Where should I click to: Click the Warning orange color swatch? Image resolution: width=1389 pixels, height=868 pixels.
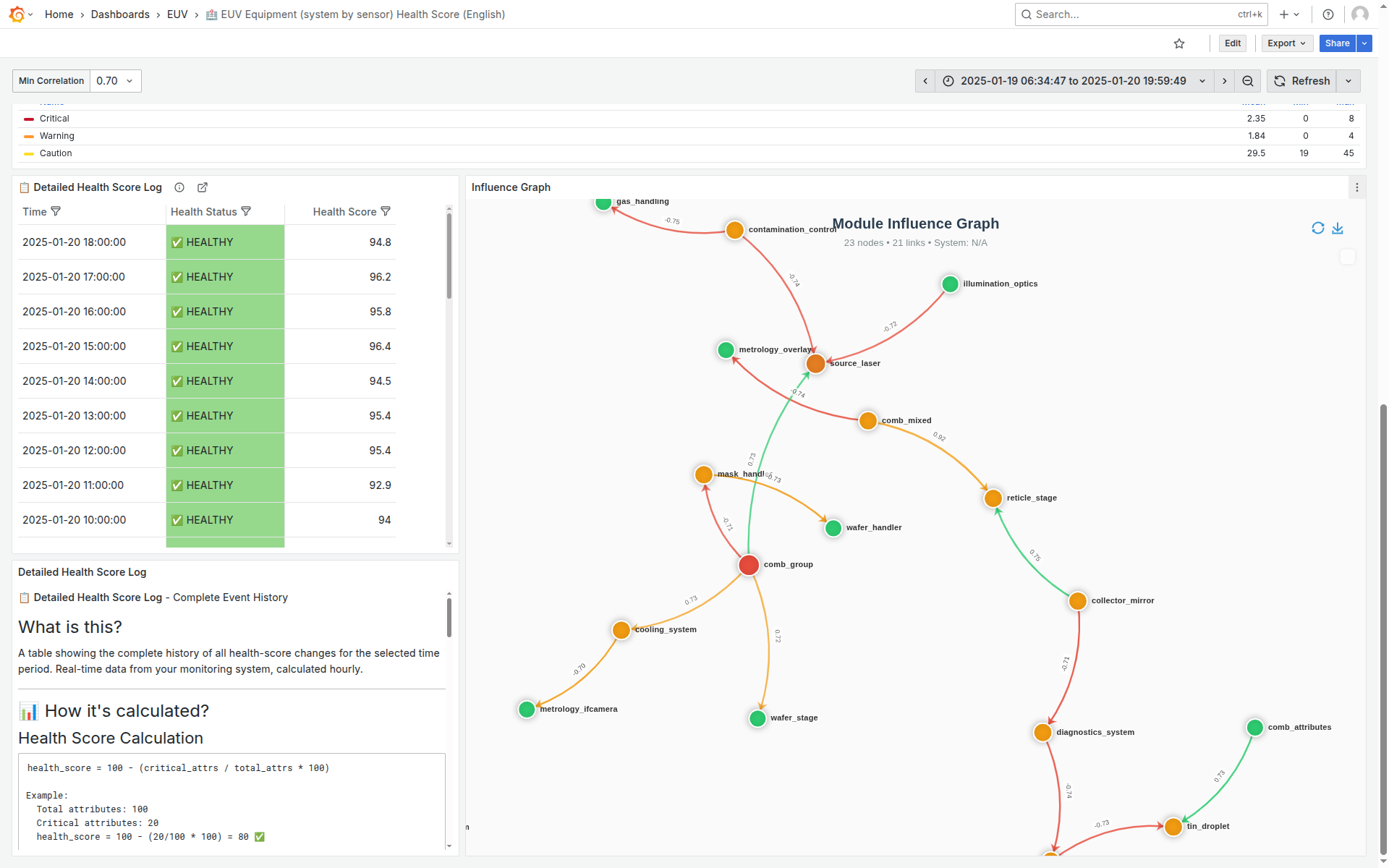(x=28, y=136)
